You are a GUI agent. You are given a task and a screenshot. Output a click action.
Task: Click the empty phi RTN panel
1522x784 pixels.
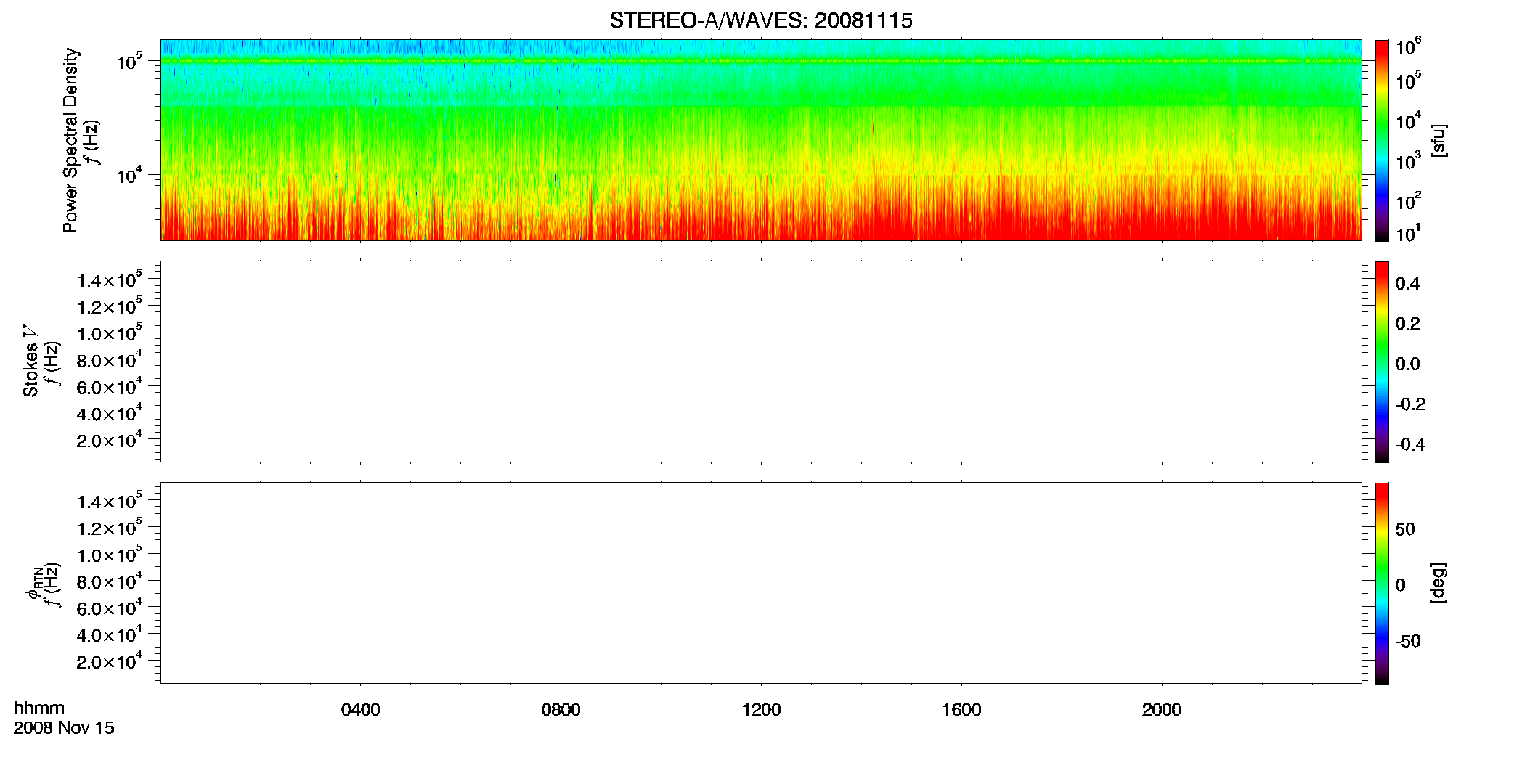[x=761, y=583]
